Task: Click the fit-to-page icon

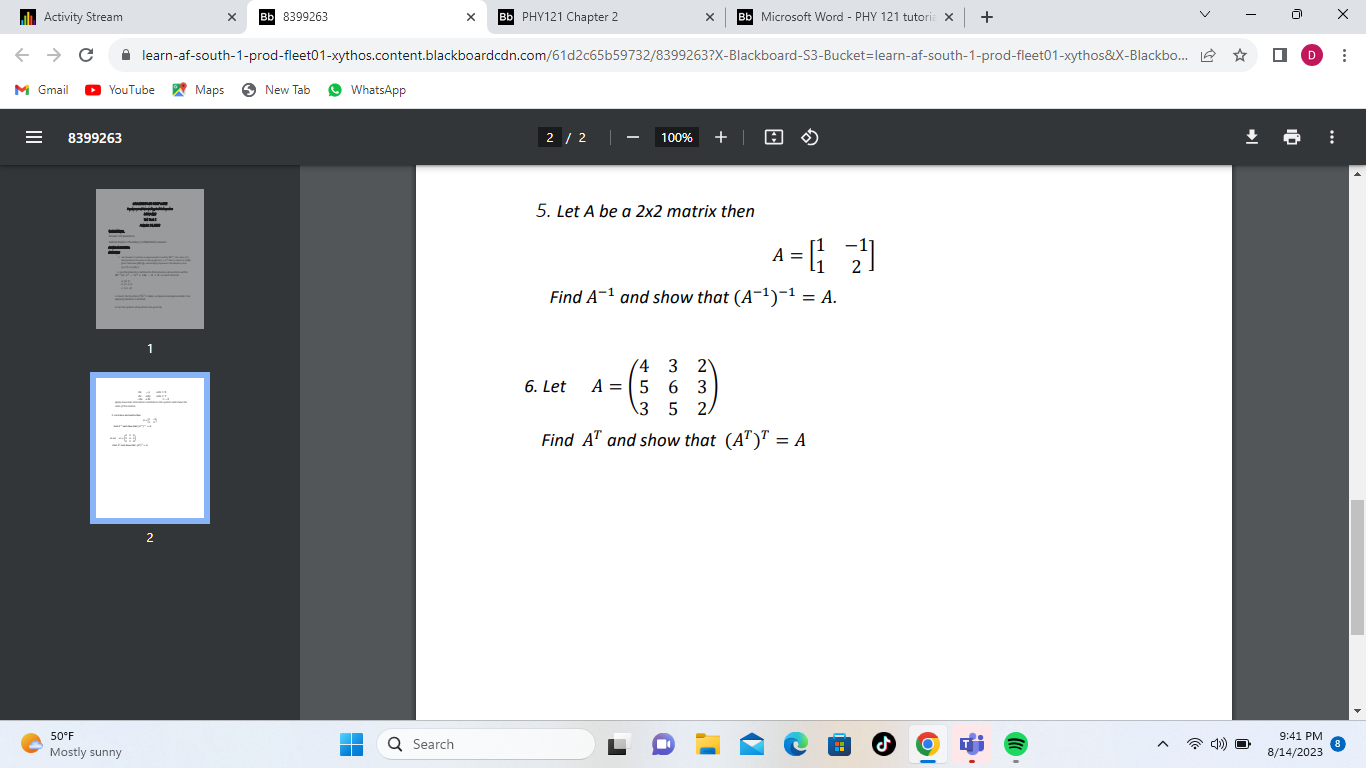Action: click(x=772, y=137)
